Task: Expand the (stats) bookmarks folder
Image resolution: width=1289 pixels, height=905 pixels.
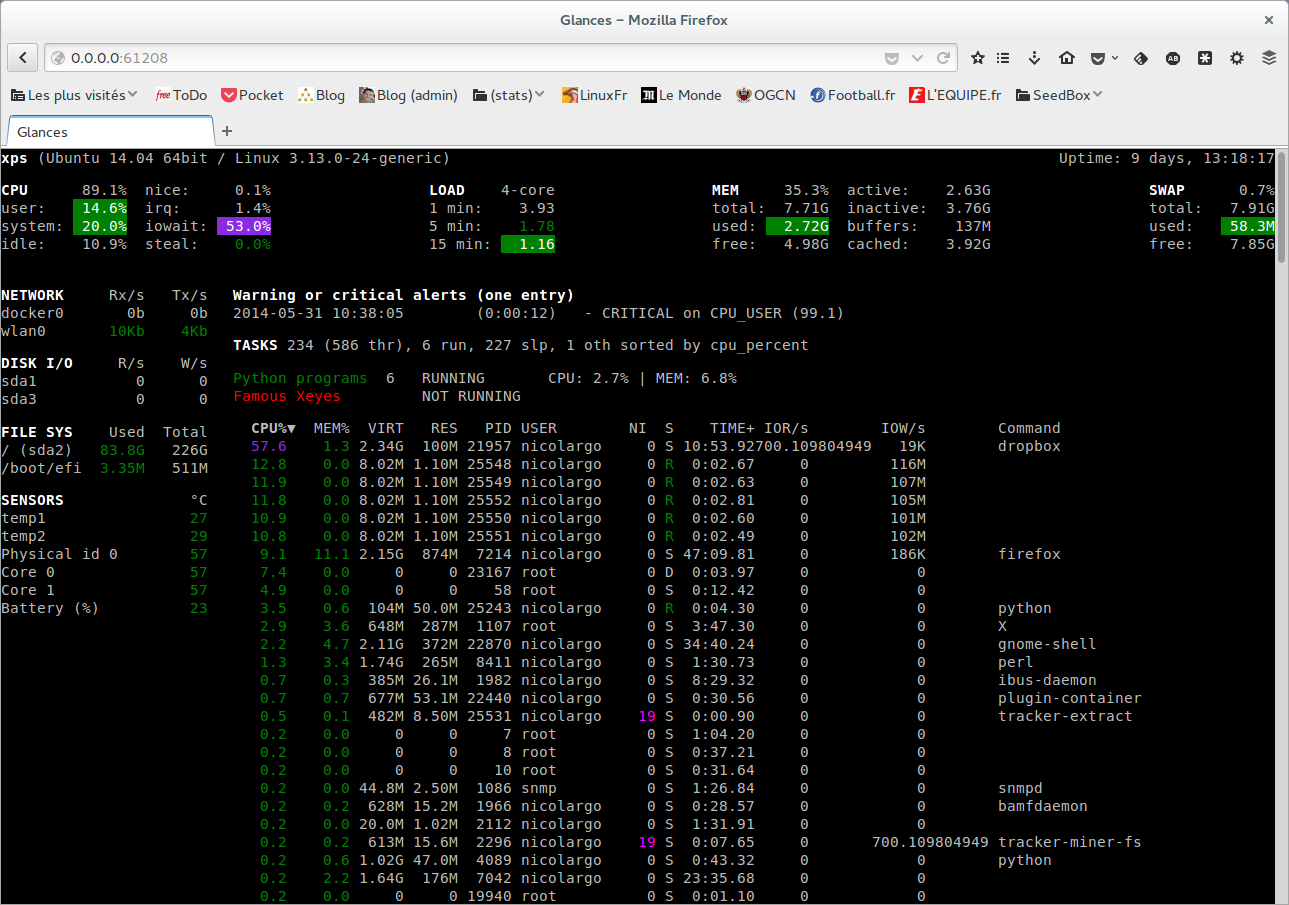Action: [x=509, y=95]
